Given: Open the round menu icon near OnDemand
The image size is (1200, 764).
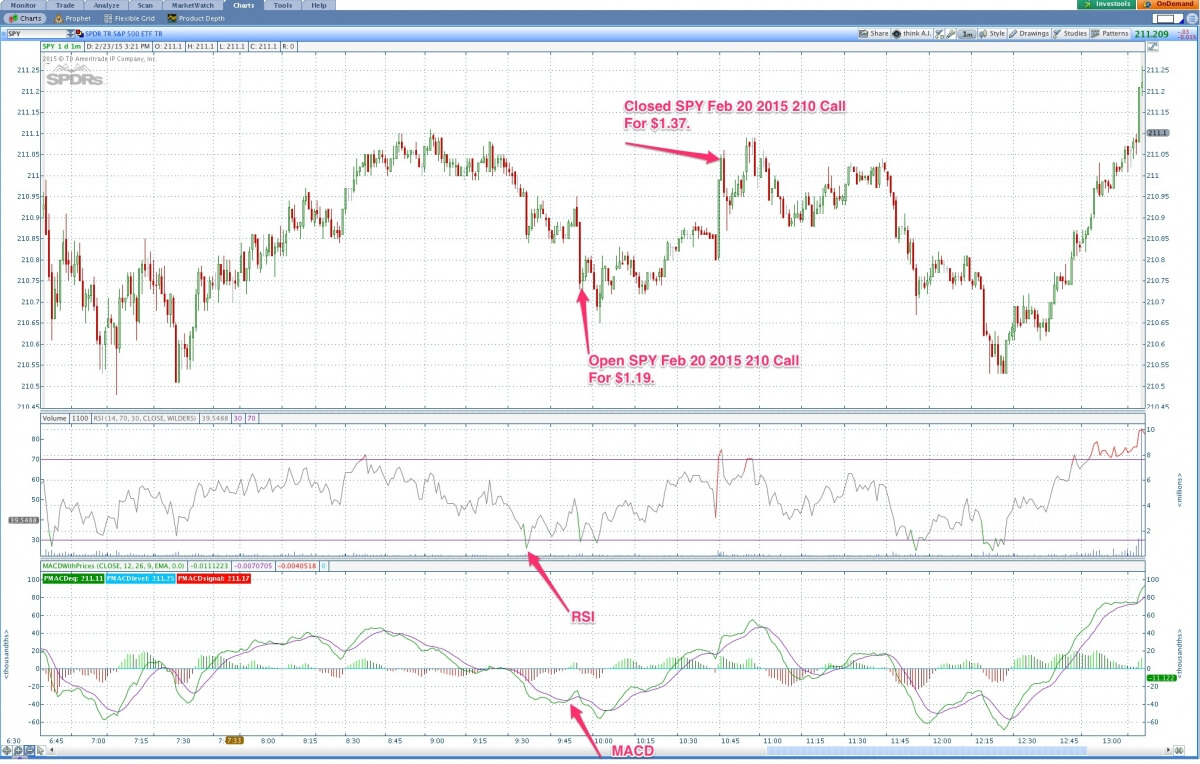Looking at the screenshot, I should click(1190, 19).
